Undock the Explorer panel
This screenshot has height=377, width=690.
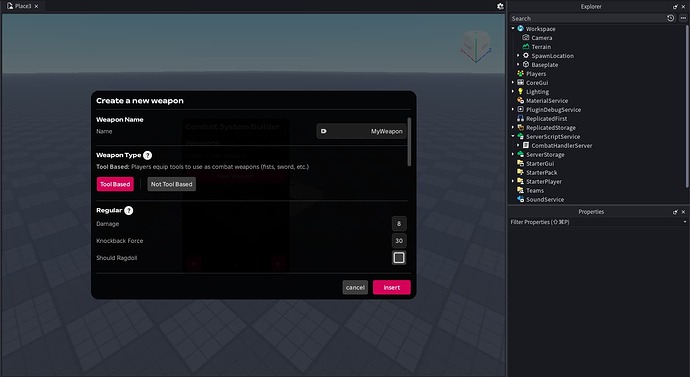pyautogui.click(x=675, y=7)
